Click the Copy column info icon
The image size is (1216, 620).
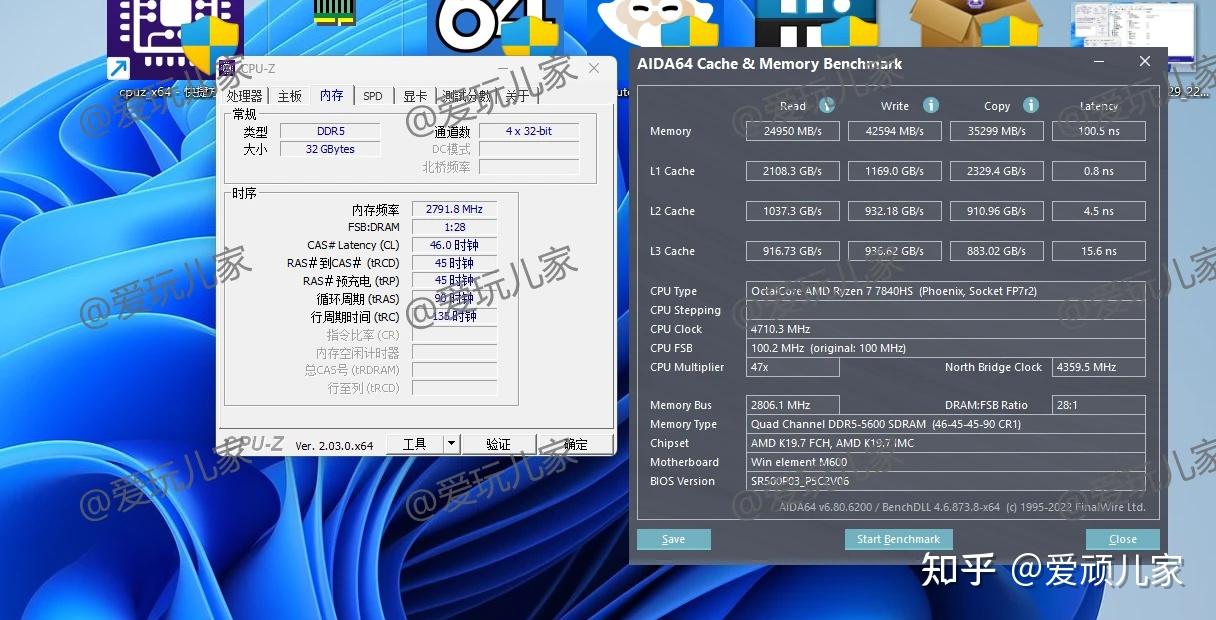pyautogui.click(x=1031, y=105)
